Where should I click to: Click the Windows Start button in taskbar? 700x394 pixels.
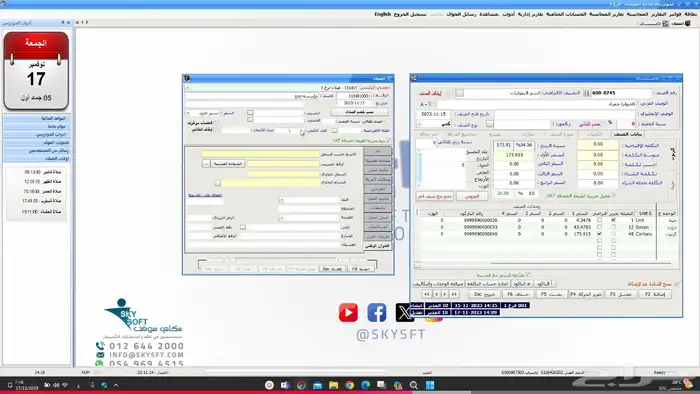(430, 385)
